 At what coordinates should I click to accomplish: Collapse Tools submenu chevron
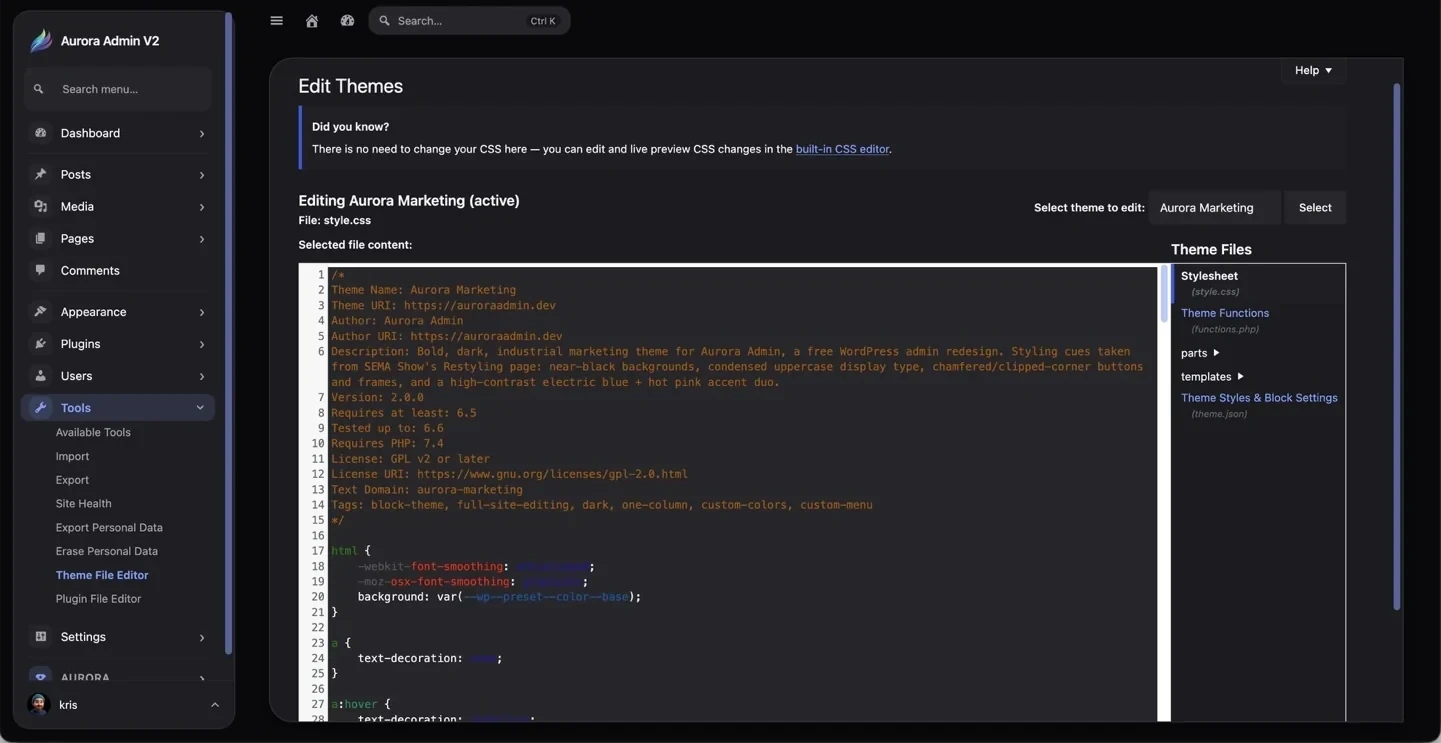(200, 408)
